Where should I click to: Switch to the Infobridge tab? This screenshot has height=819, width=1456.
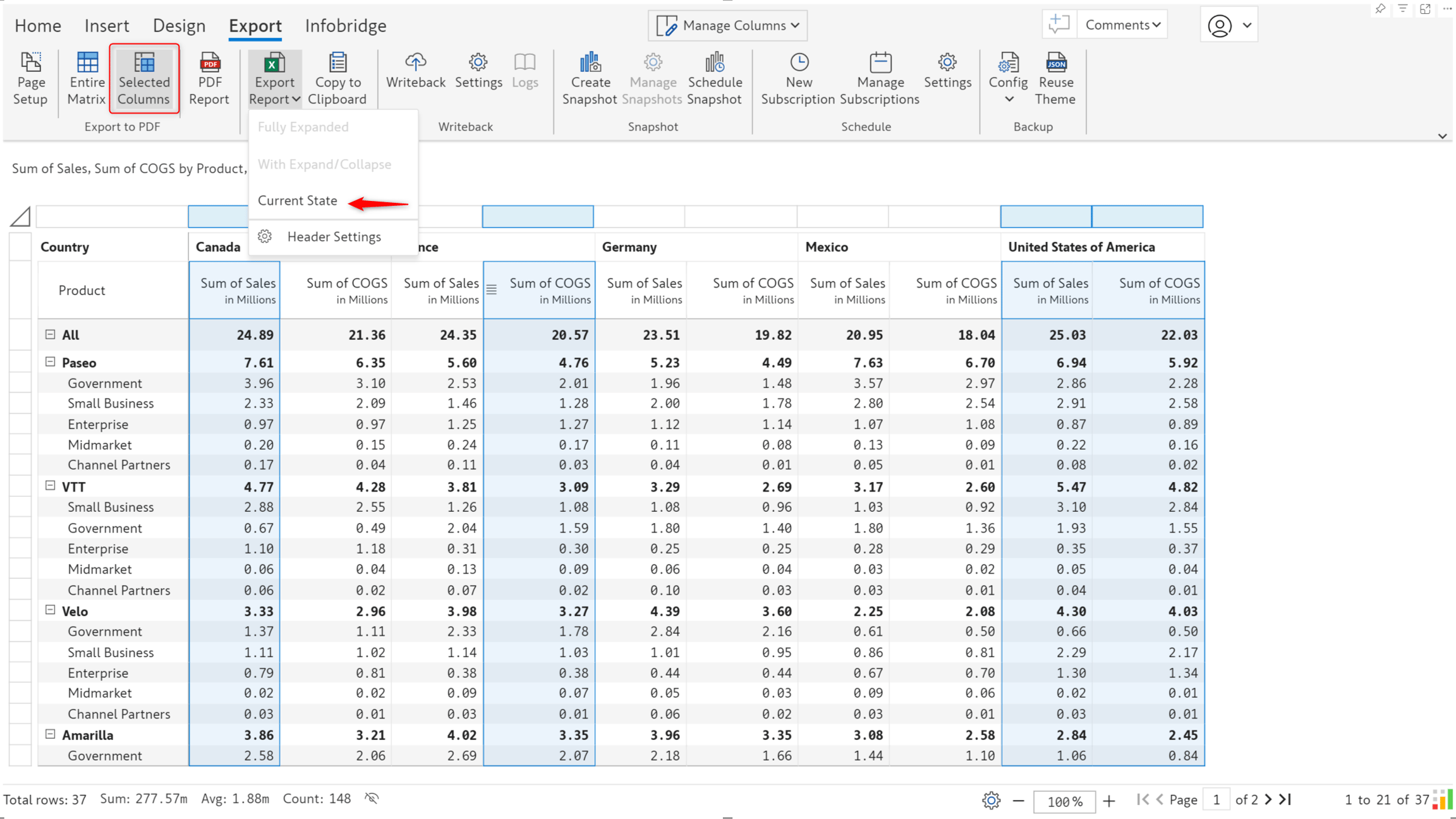coord(346,26)
